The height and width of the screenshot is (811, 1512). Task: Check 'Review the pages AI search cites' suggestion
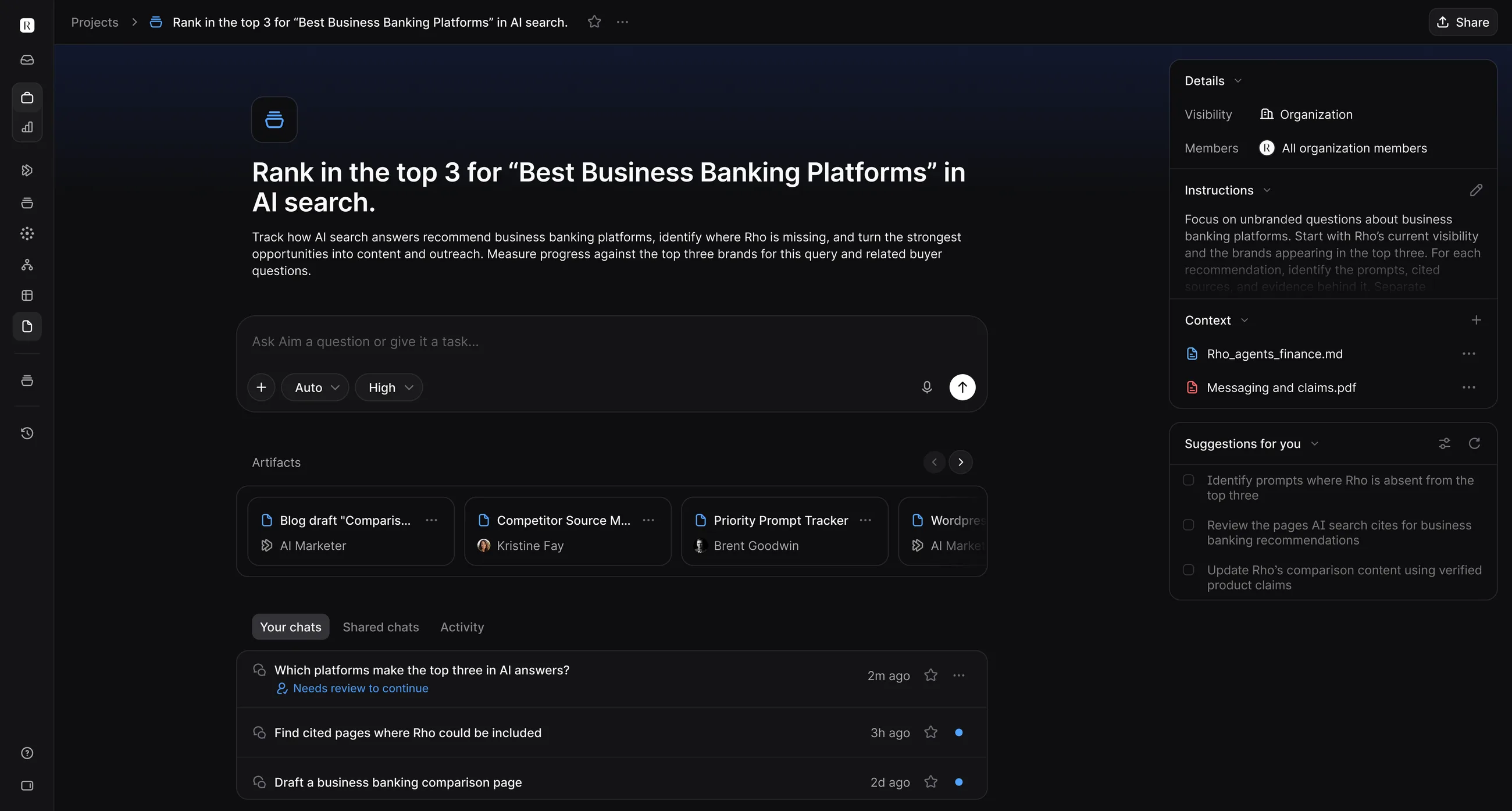pos(1189,524)
